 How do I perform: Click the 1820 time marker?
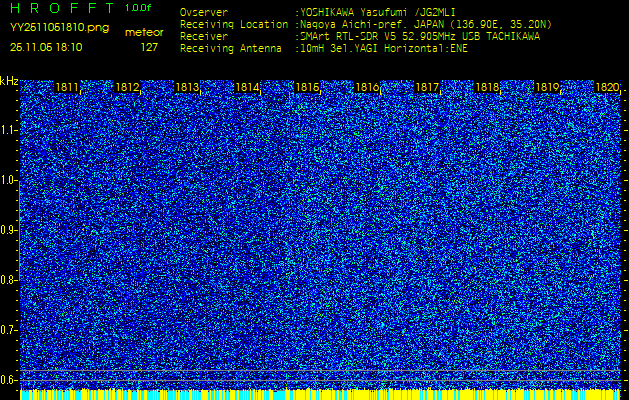606,88
